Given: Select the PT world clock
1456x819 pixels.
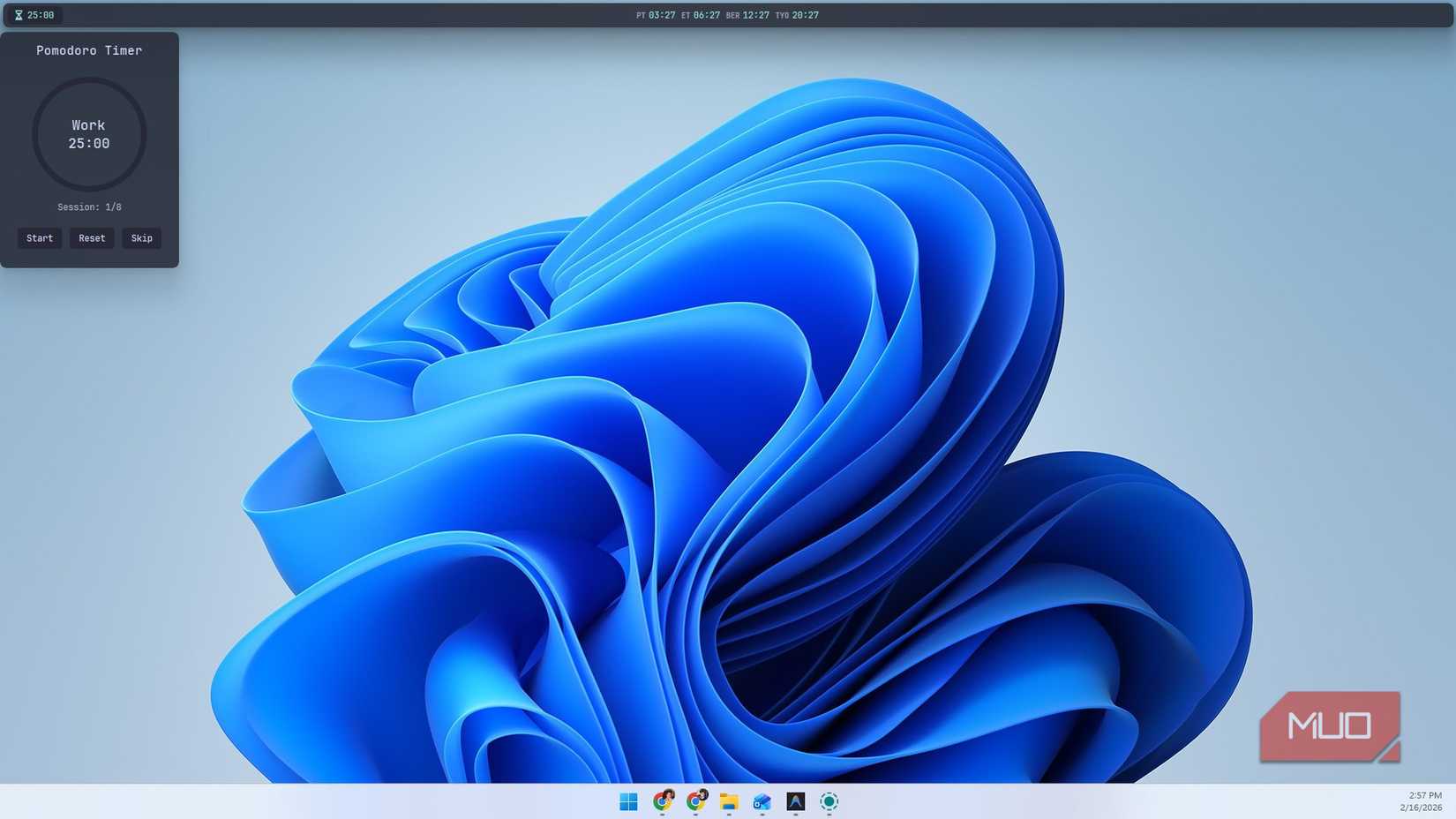Looking at the screenshot, I should click(656, 15).
